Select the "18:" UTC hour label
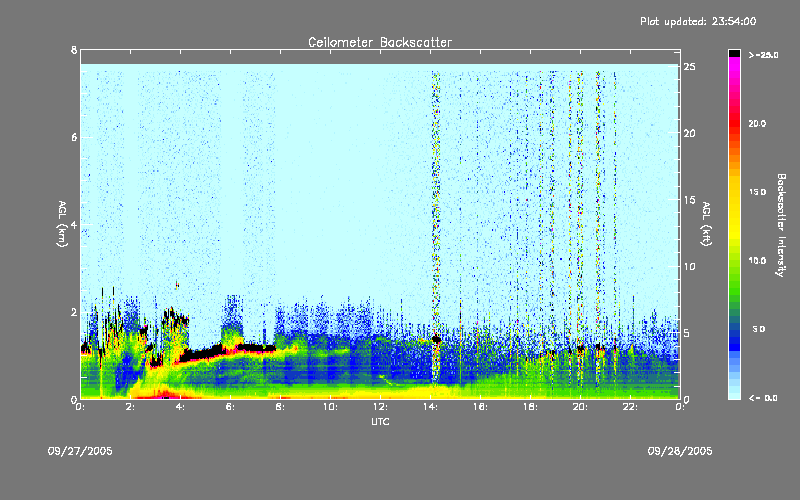The image size is (800, 500). pyautogui.click(x=530, y=407)
